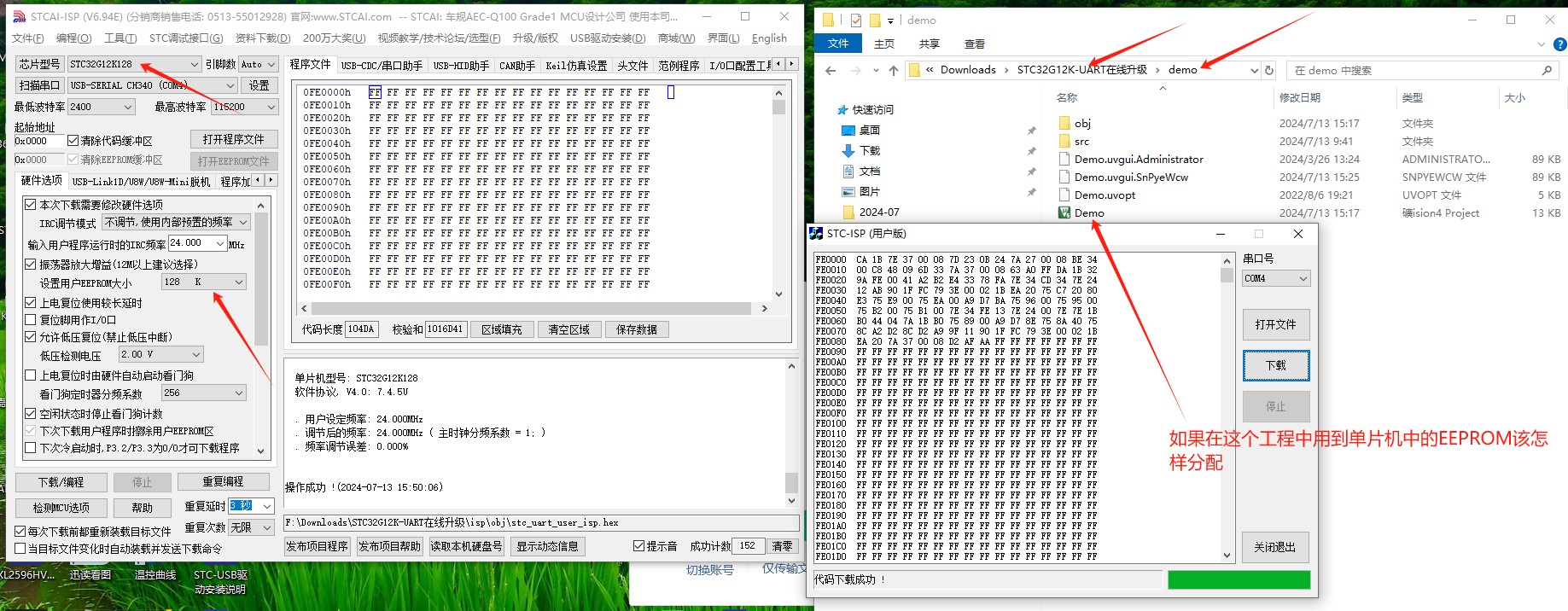Click search magnifier in Explorer search box
The width and height of the screenshot is (1568, 611).
click(x=1546, y=70)
